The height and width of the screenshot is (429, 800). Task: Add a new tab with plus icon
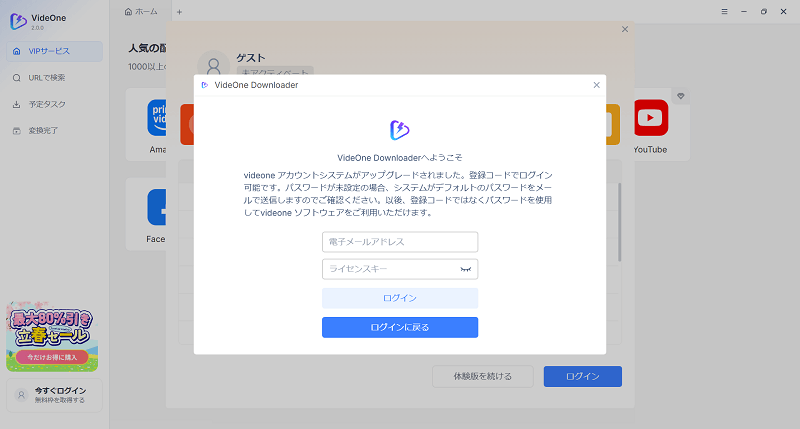[x=179, y=12]
